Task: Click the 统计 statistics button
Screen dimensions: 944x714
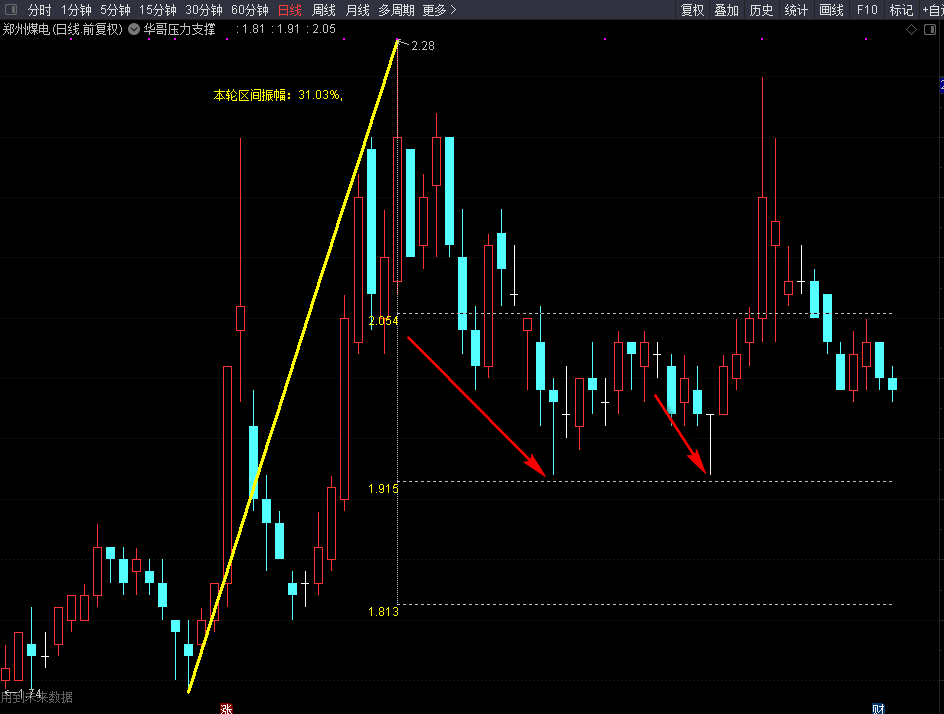Action: (x=796, y=10)
